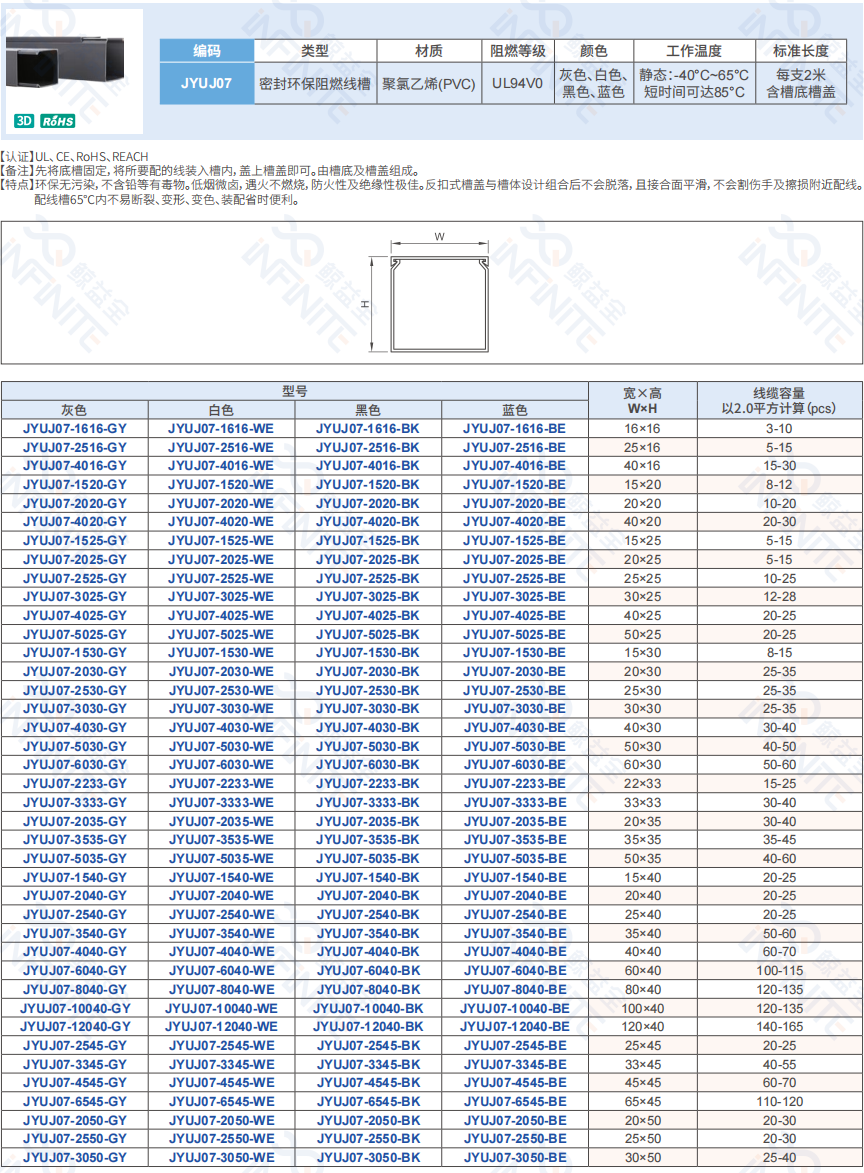Open model JYUJ07-3050-WE
The width and height of the screenshot is (864, 1173).
tap(221, 1157)
